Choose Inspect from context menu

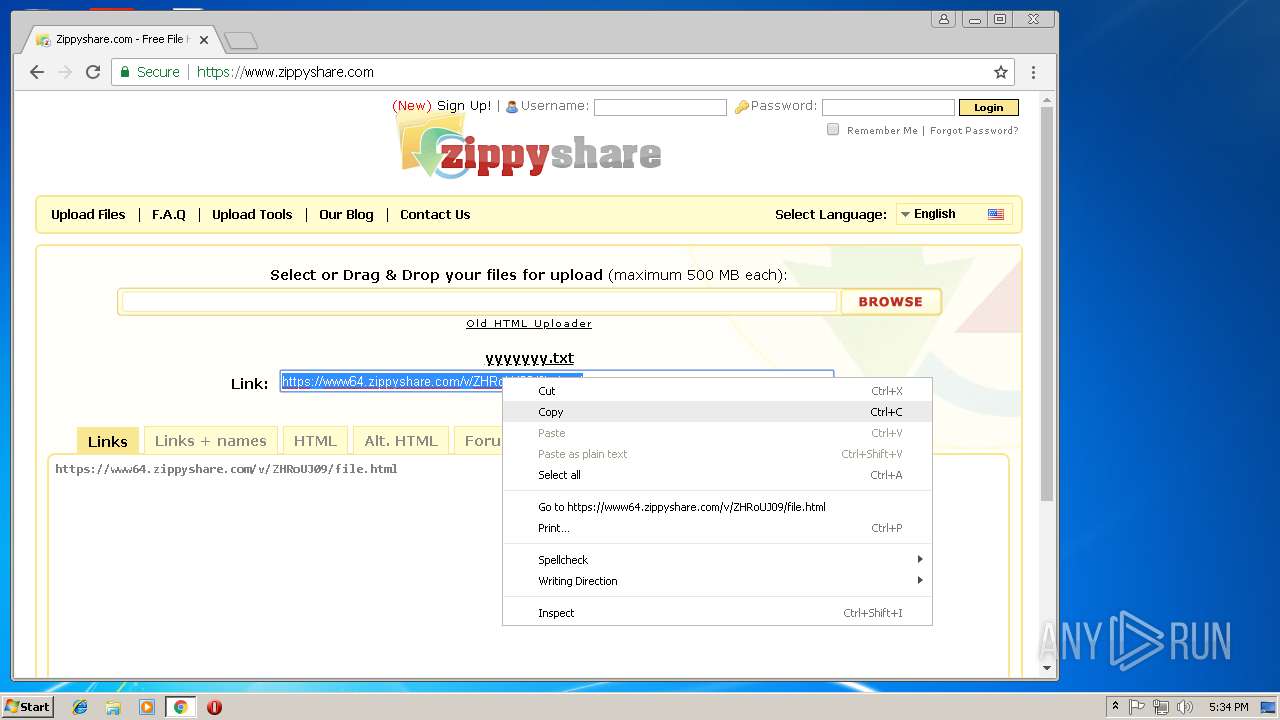(717, 613)
